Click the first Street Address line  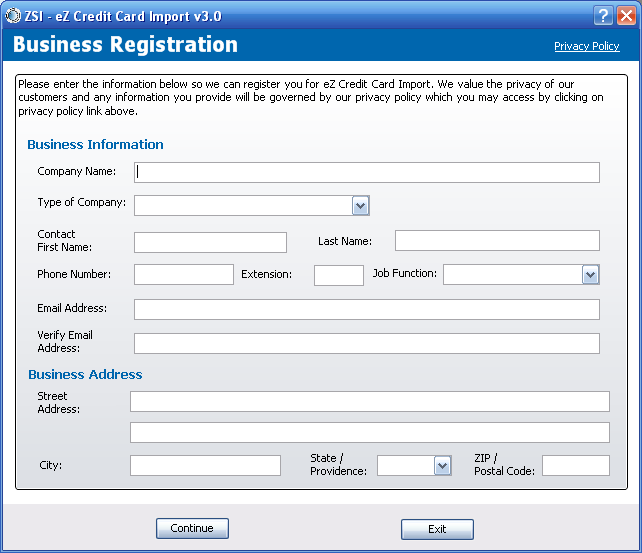coord(370,402)
